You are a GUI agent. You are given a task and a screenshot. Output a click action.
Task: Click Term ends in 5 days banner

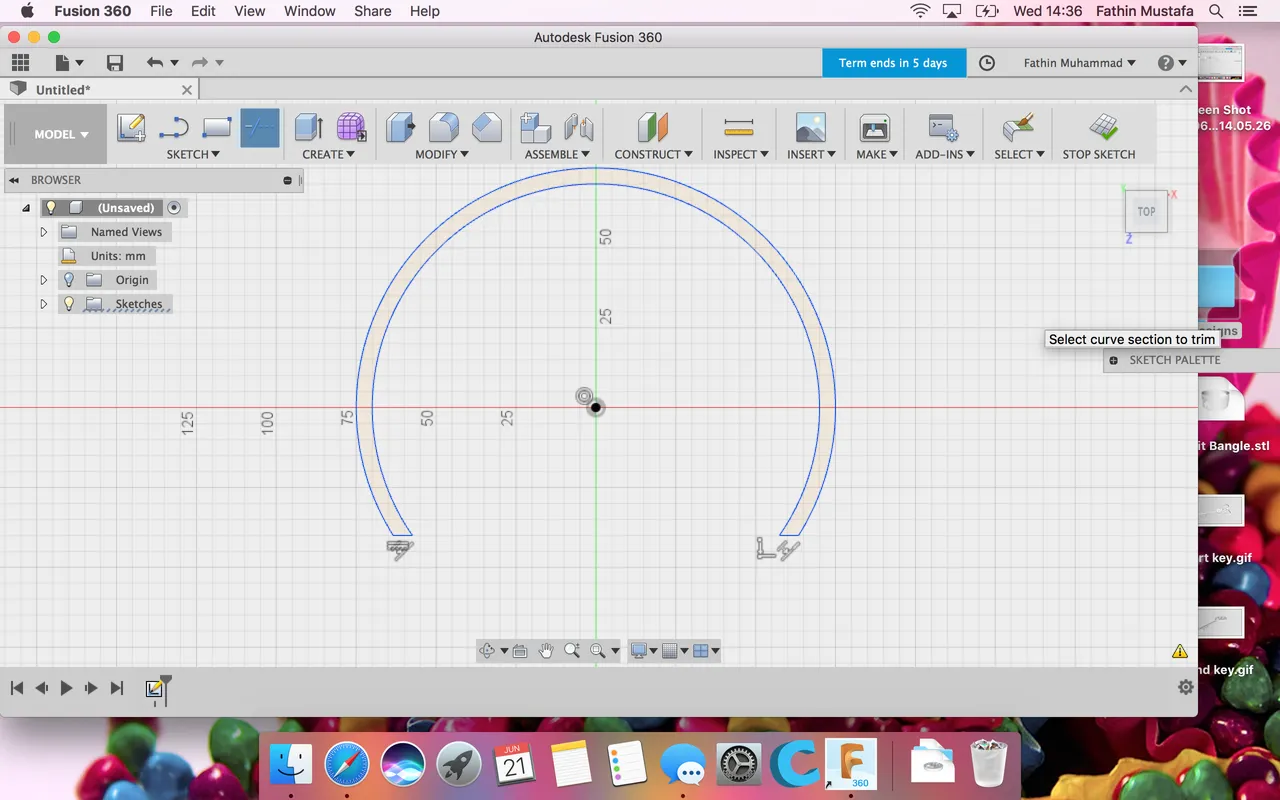[x=894, y=63]
